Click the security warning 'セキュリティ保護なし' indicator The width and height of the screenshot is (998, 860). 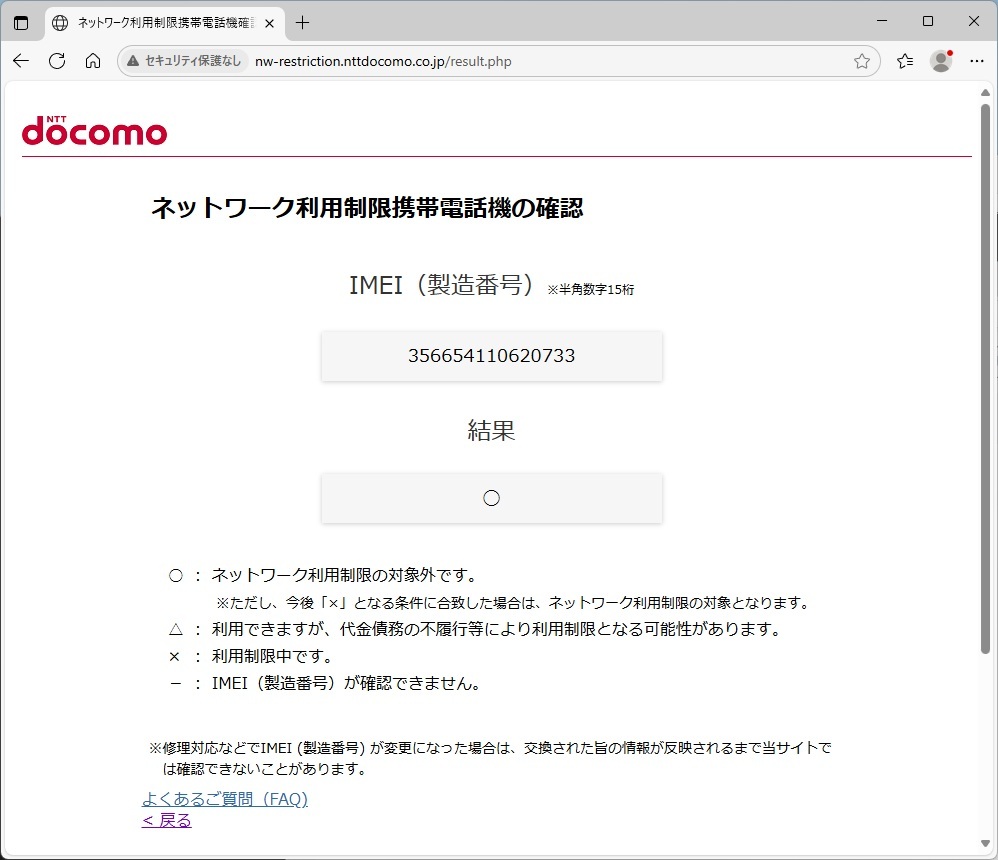pyautogui.click(x=184, y=61)
